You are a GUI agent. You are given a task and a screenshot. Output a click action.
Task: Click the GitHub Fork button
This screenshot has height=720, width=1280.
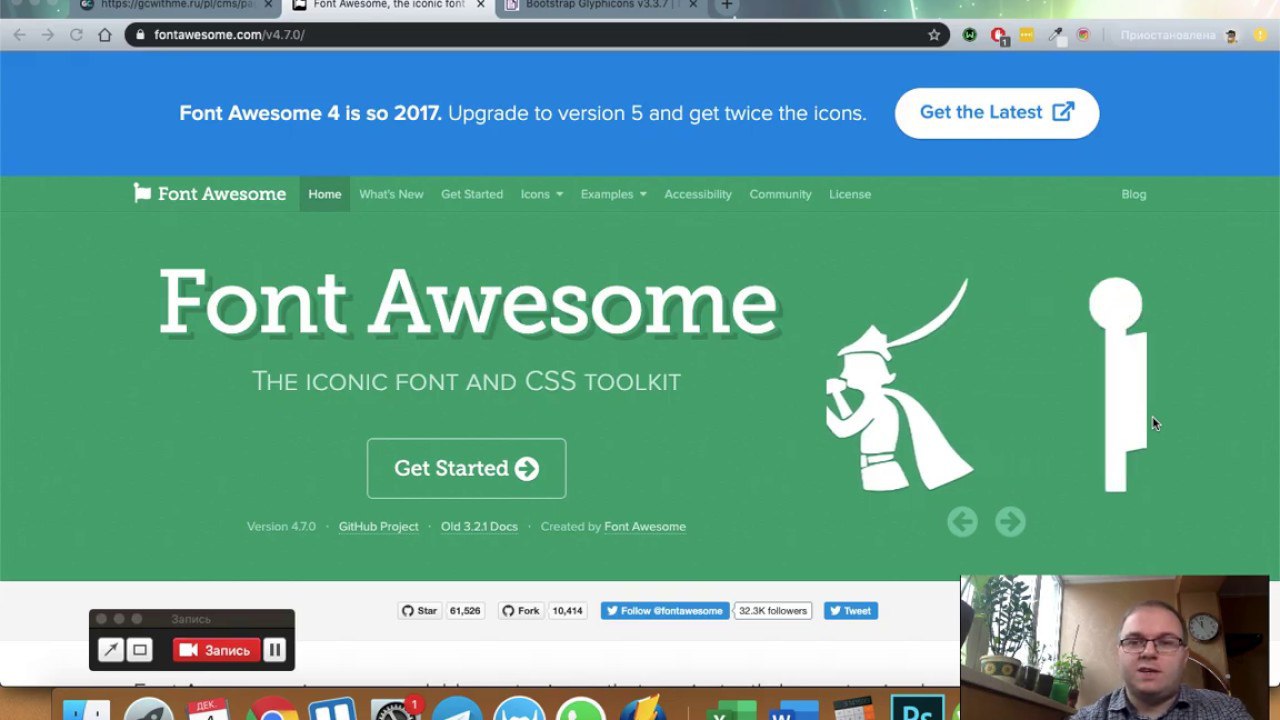tap(521, 611)
